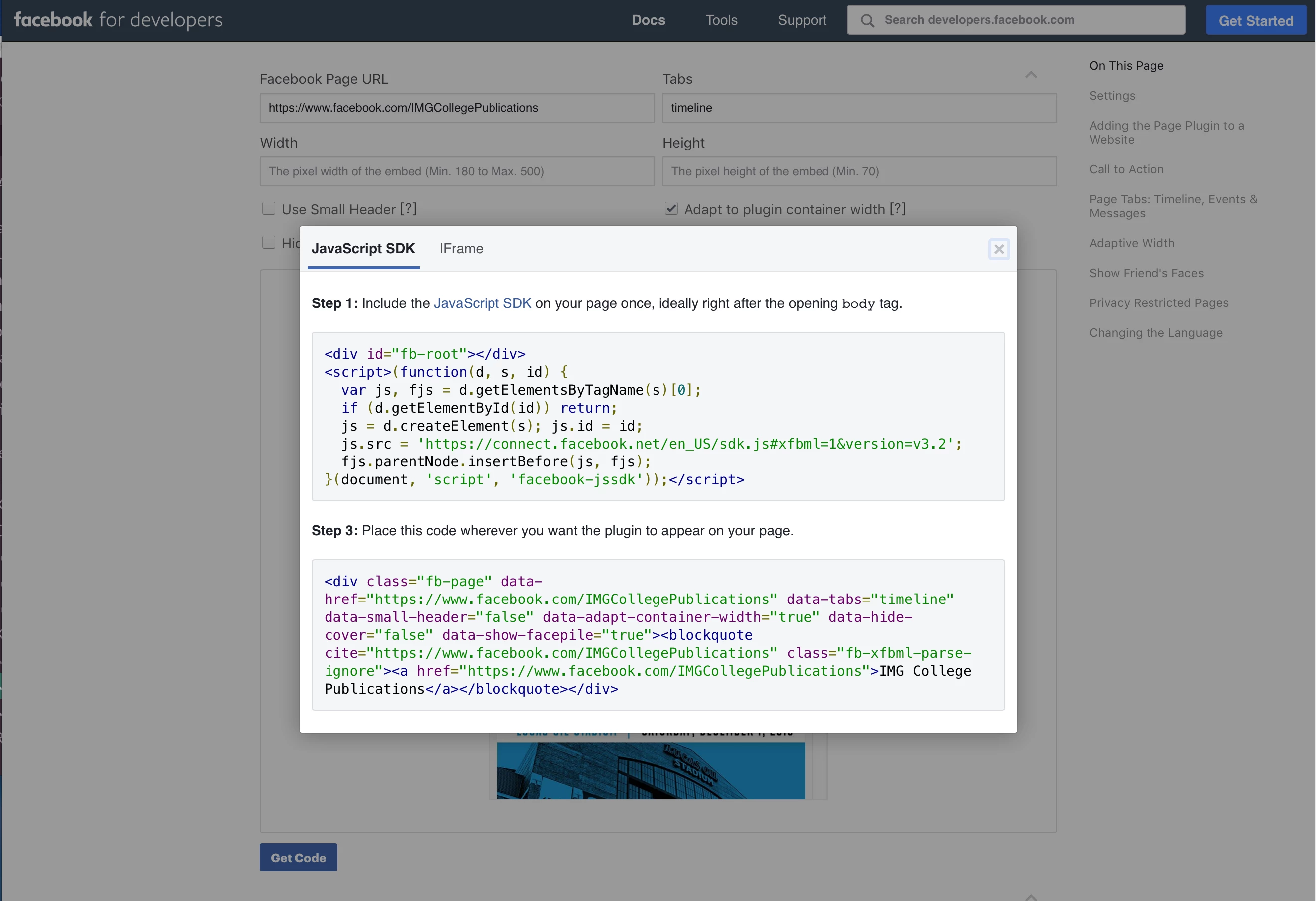Viewport: 1316px width, 901px height.
Task: Focus the Facebook Page URL field
Action: pyautogui.click(x=457, y=108)
